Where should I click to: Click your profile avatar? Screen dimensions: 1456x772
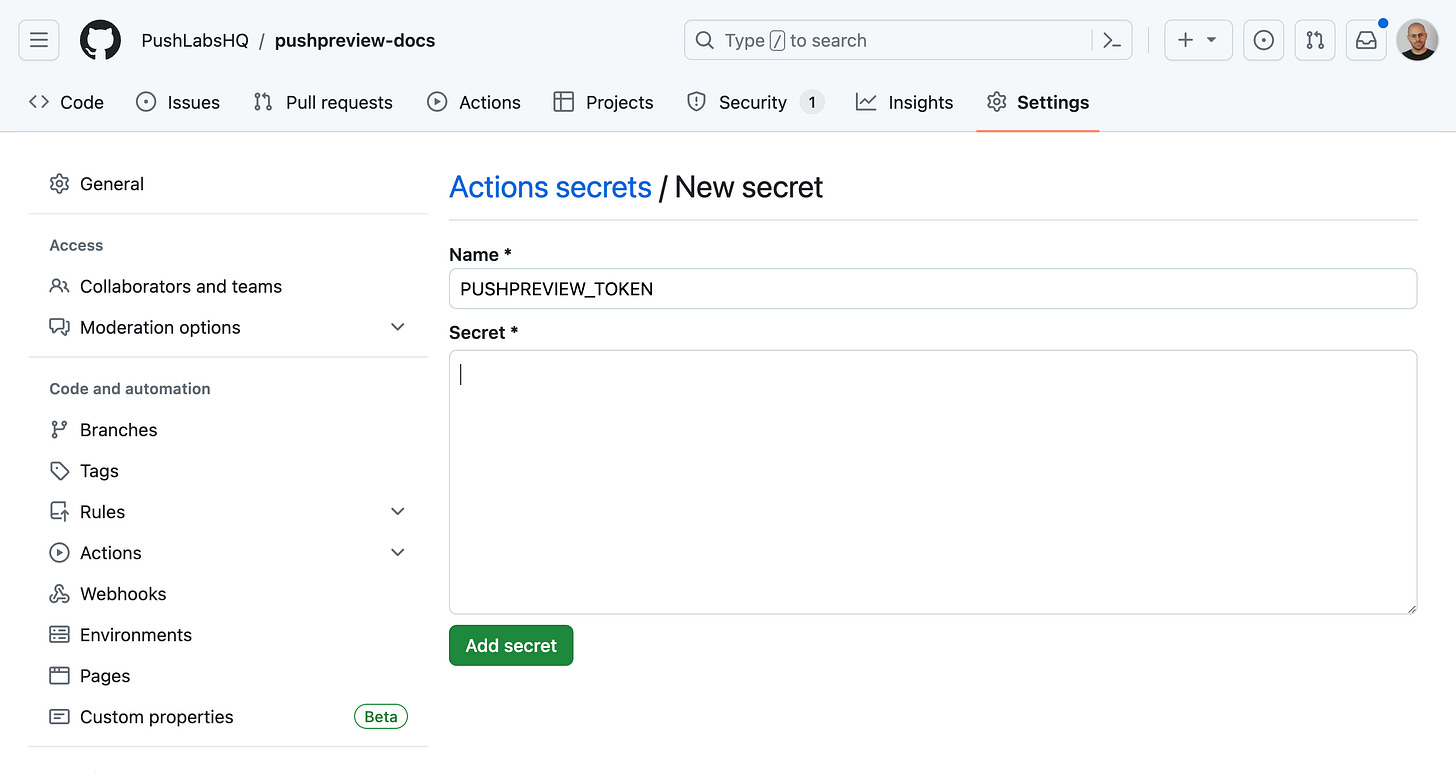coord(1418,40)
